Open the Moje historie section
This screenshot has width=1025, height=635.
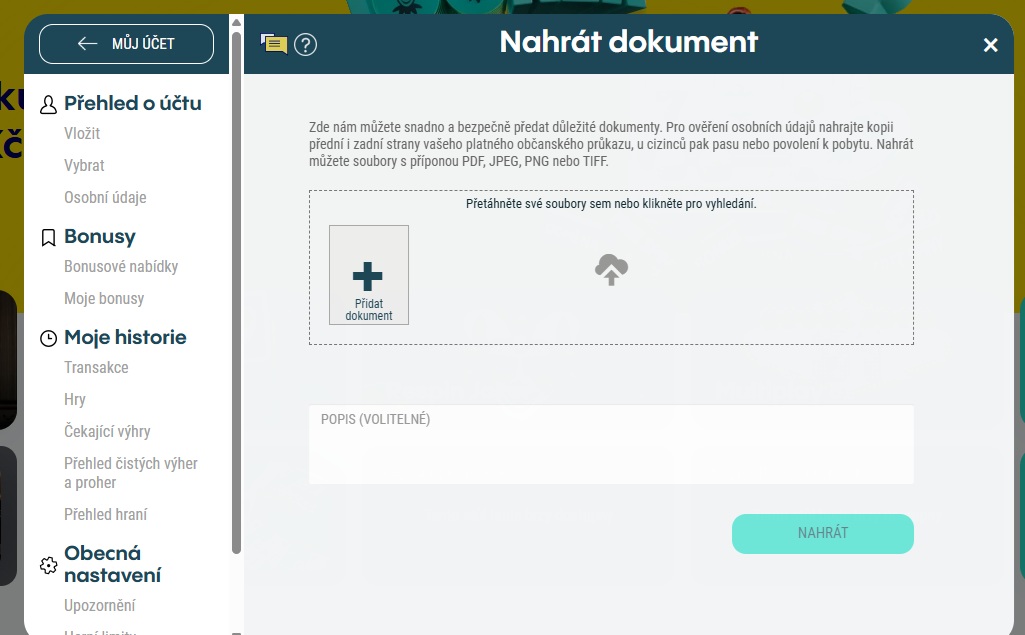[x=125, y=337]
